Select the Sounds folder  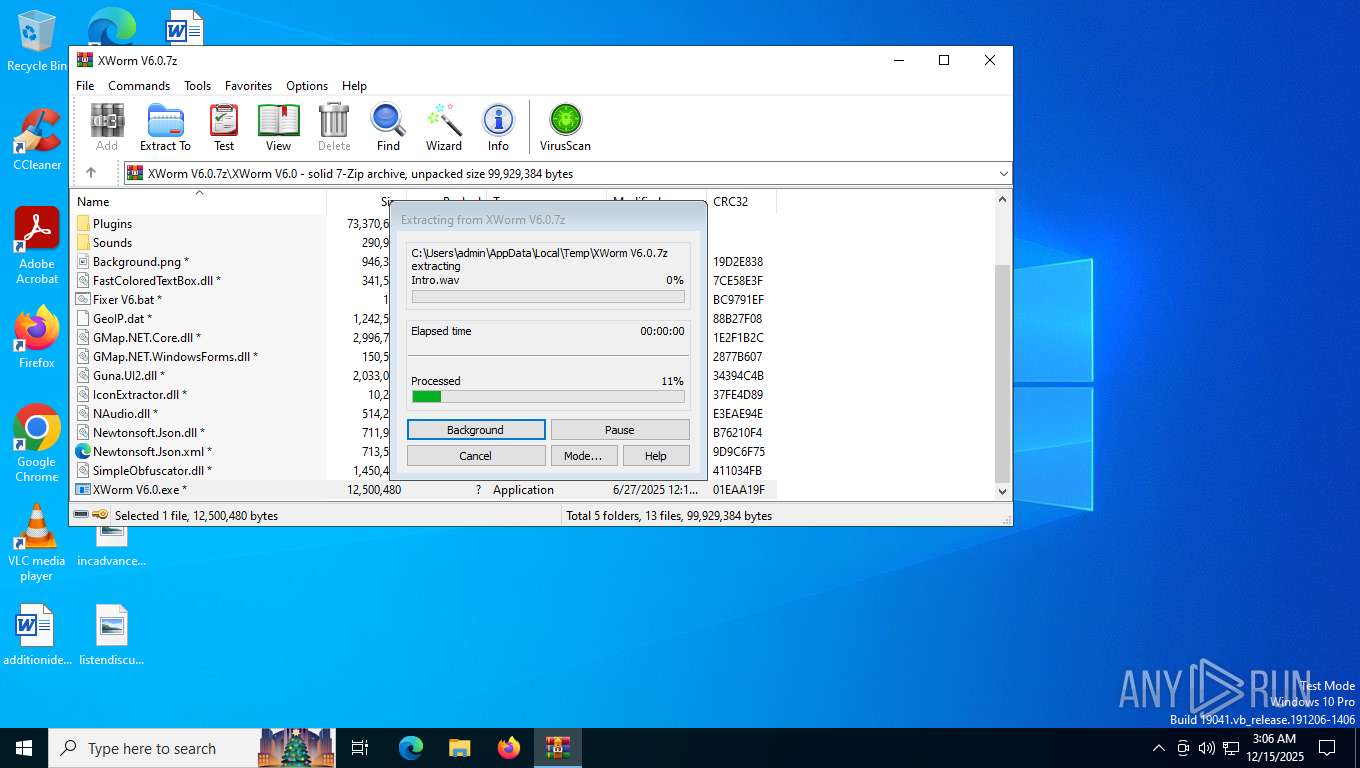click(112, 243)
